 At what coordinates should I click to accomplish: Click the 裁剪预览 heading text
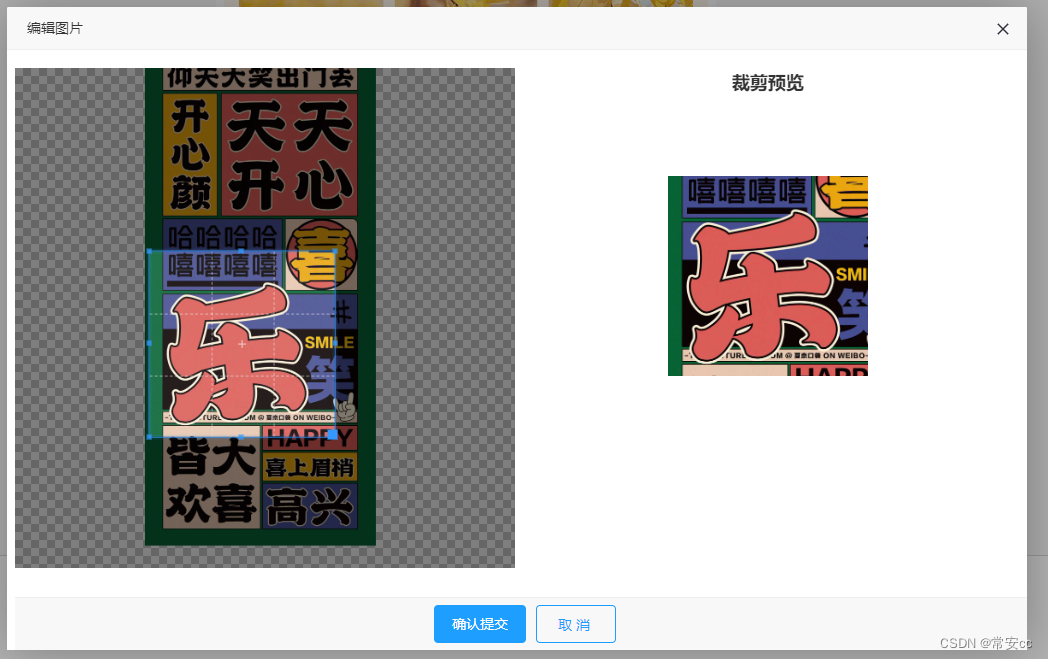click(767, 83)
